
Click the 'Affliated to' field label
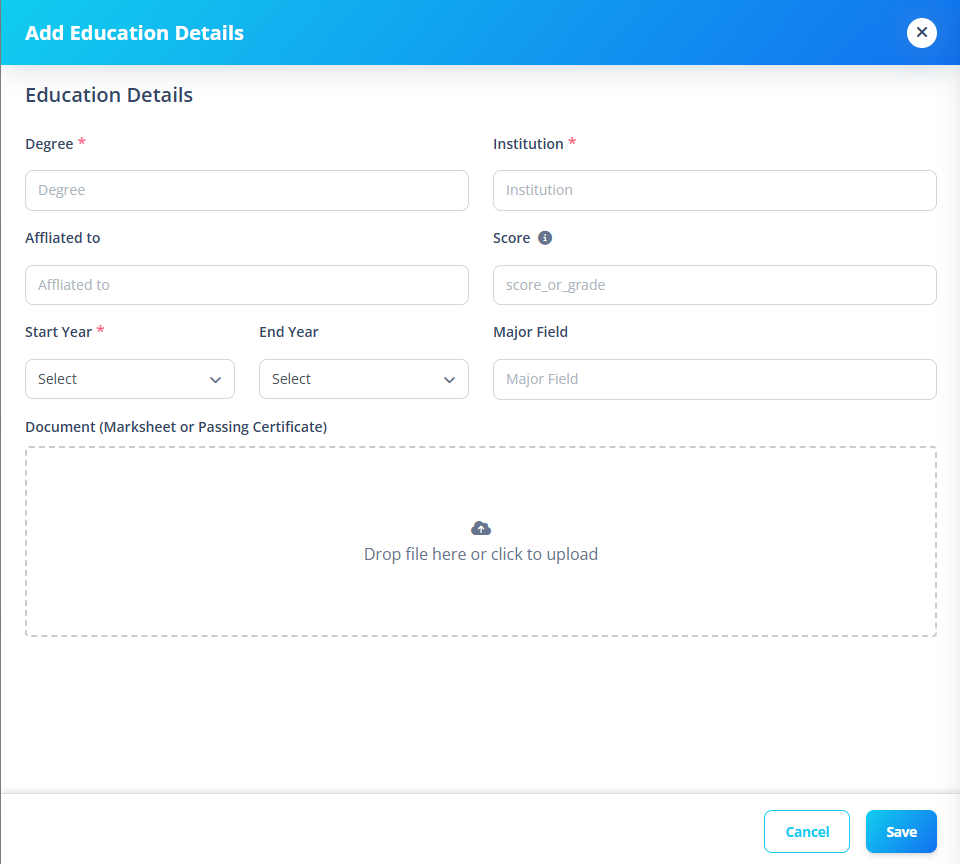point(62,238)
